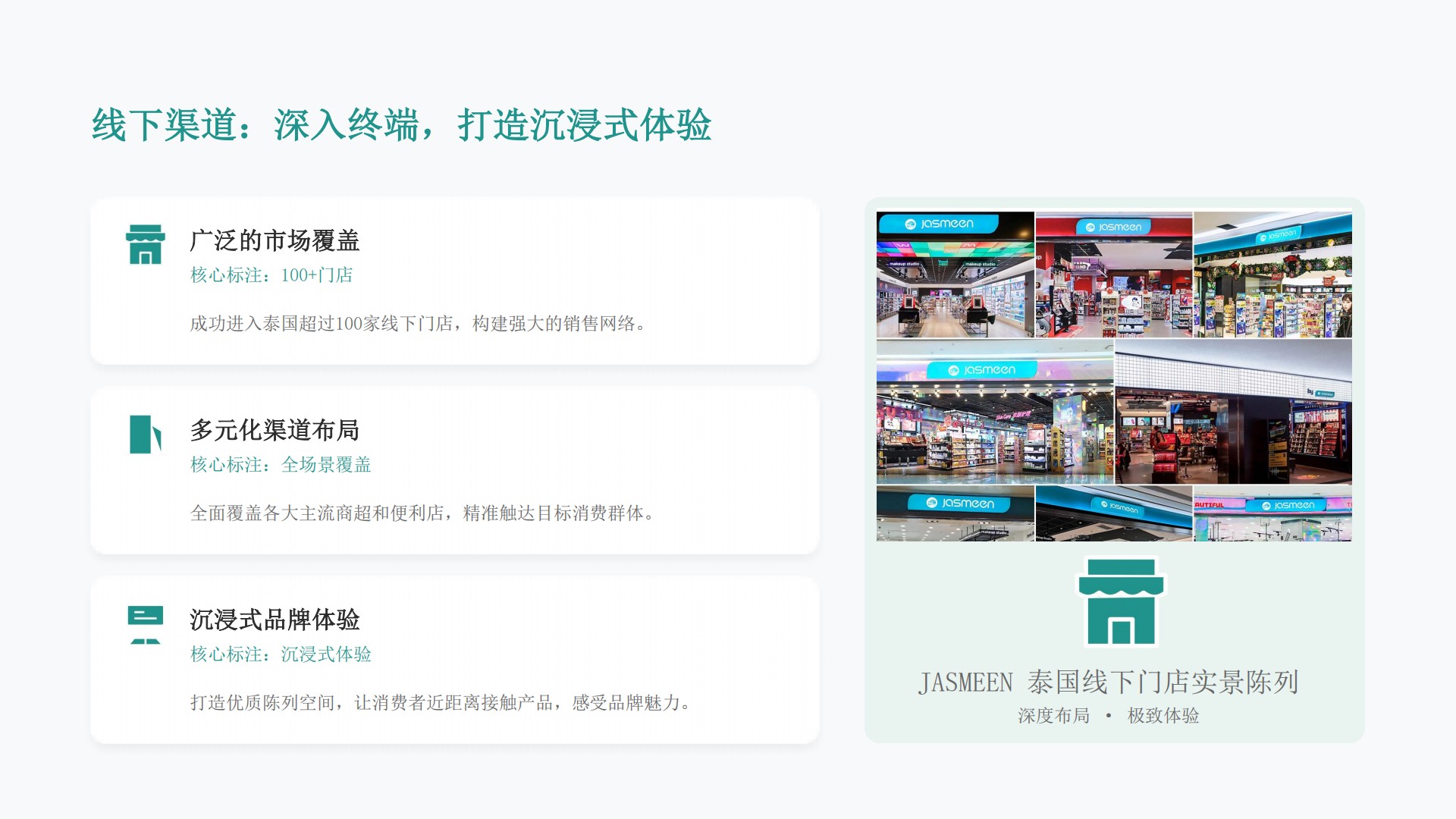The height and width of the screenshot is (819, 1456).
Task: Click the Christmas-garland decorated store photo
Action: point(1273,275)
